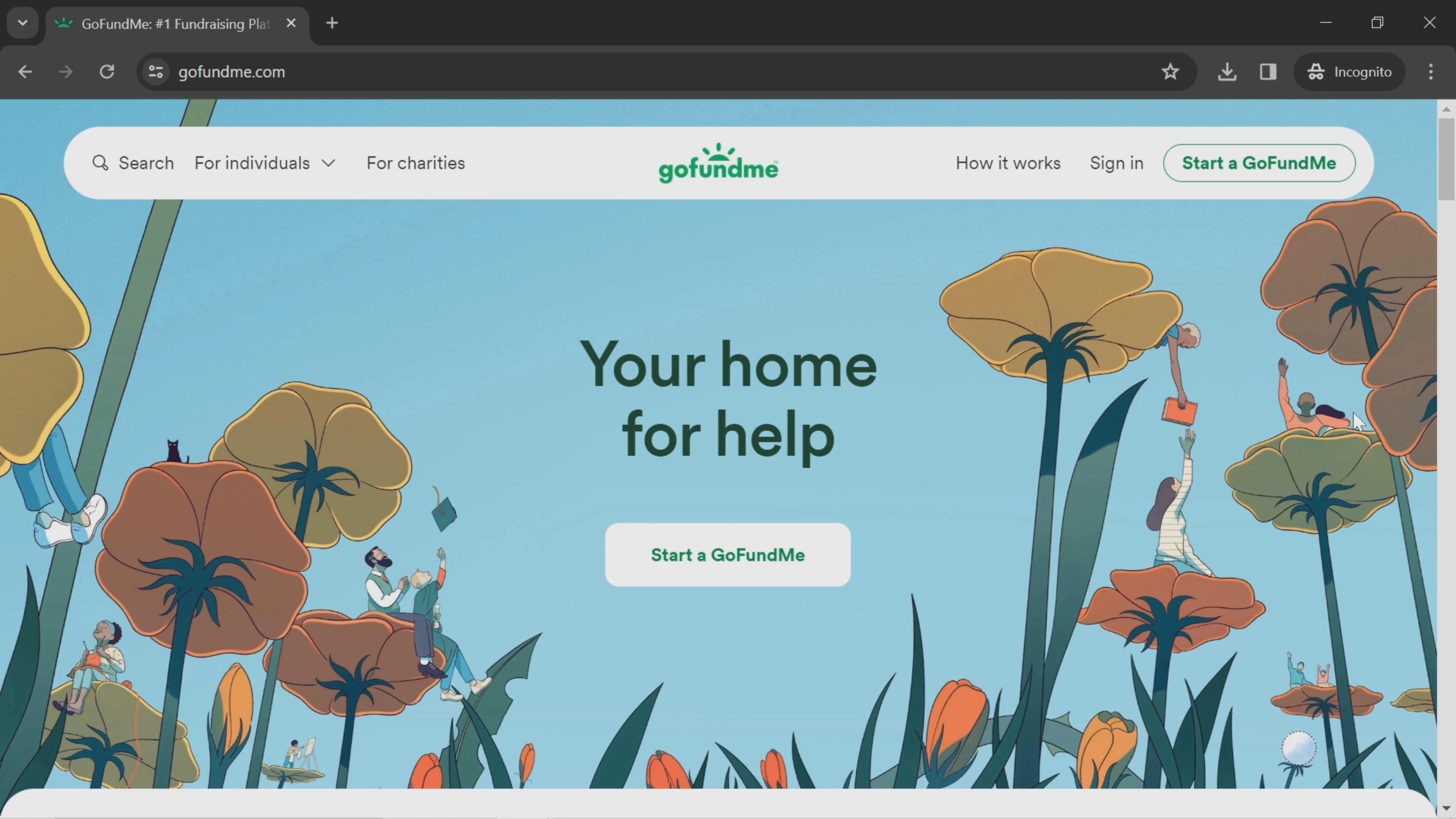
Task: Expand the browser tab options menu
Action: pos(22,22)
